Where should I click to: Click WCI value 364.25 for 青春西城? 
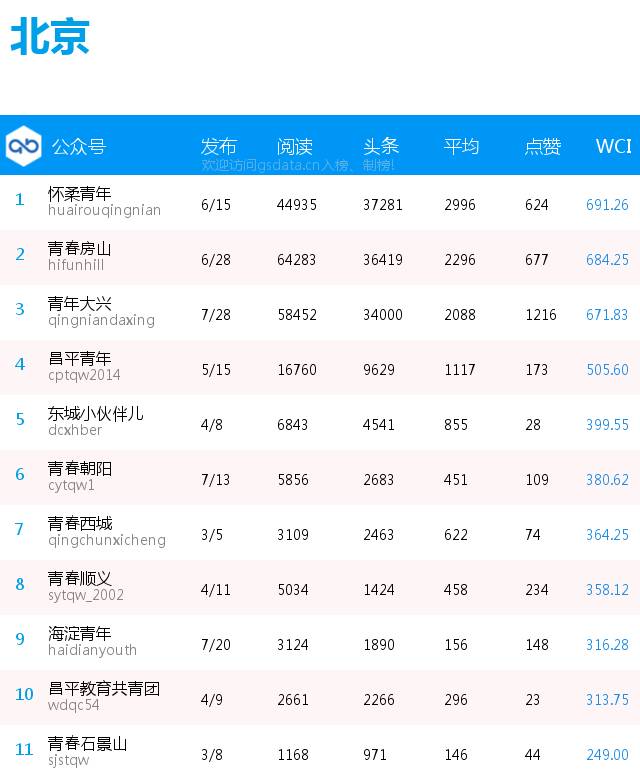click(607, 534)
